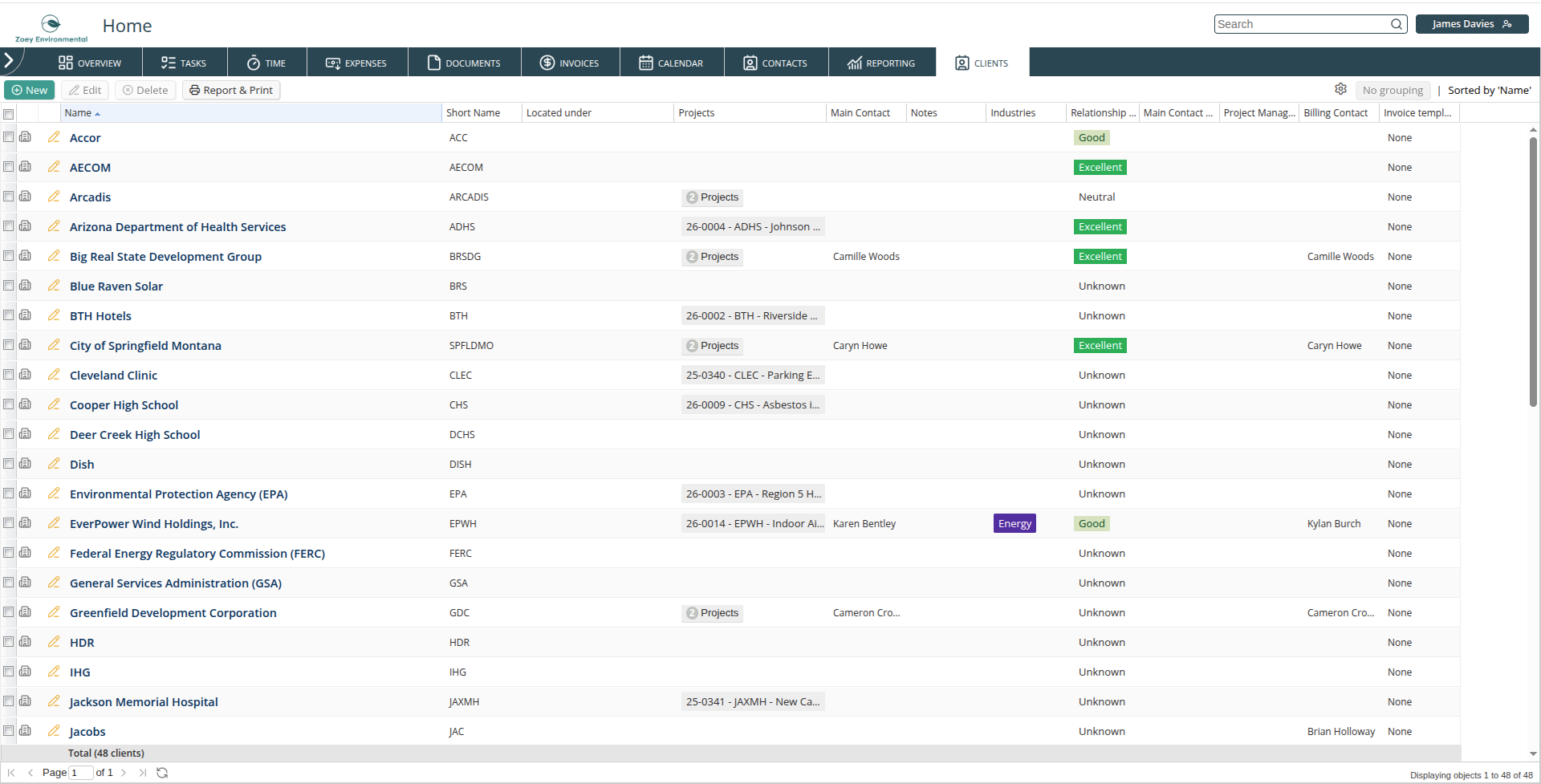This screenshot has width=1541, height=784.
Task: Go to the Calendar tab
Action: 672,63
